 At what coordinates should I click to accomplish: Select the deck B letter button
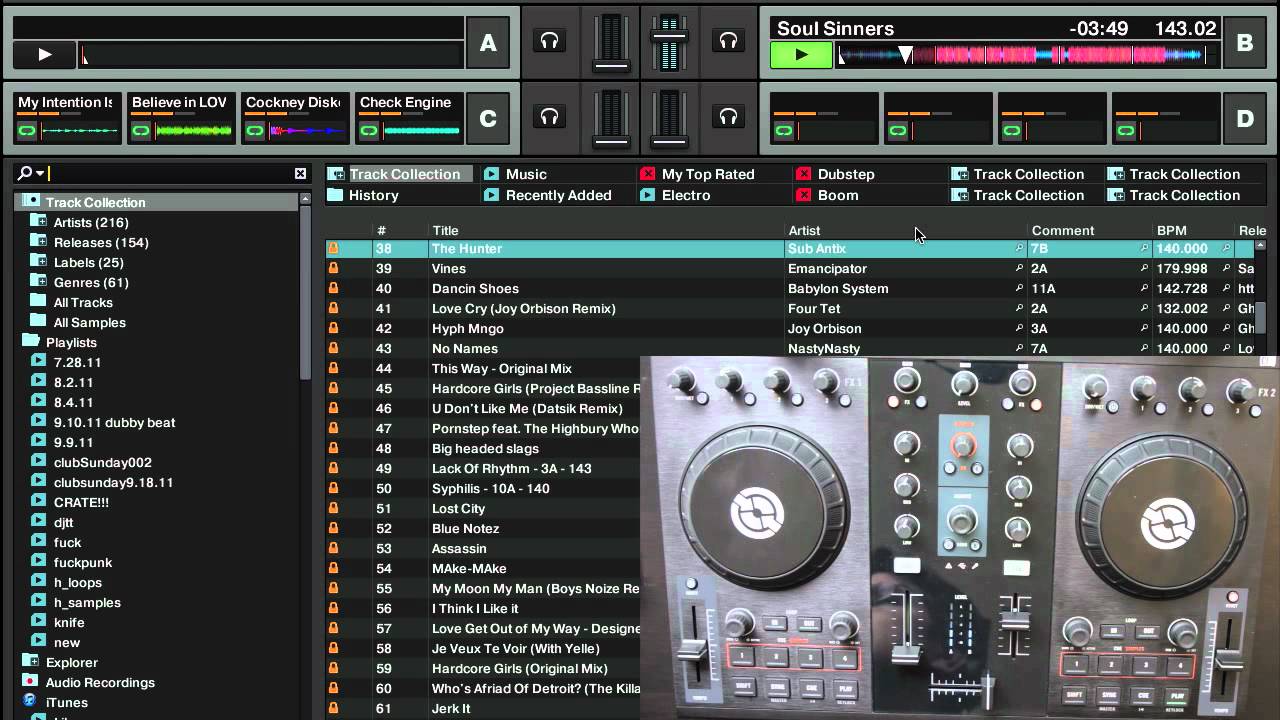click(x=1245, y=43)
